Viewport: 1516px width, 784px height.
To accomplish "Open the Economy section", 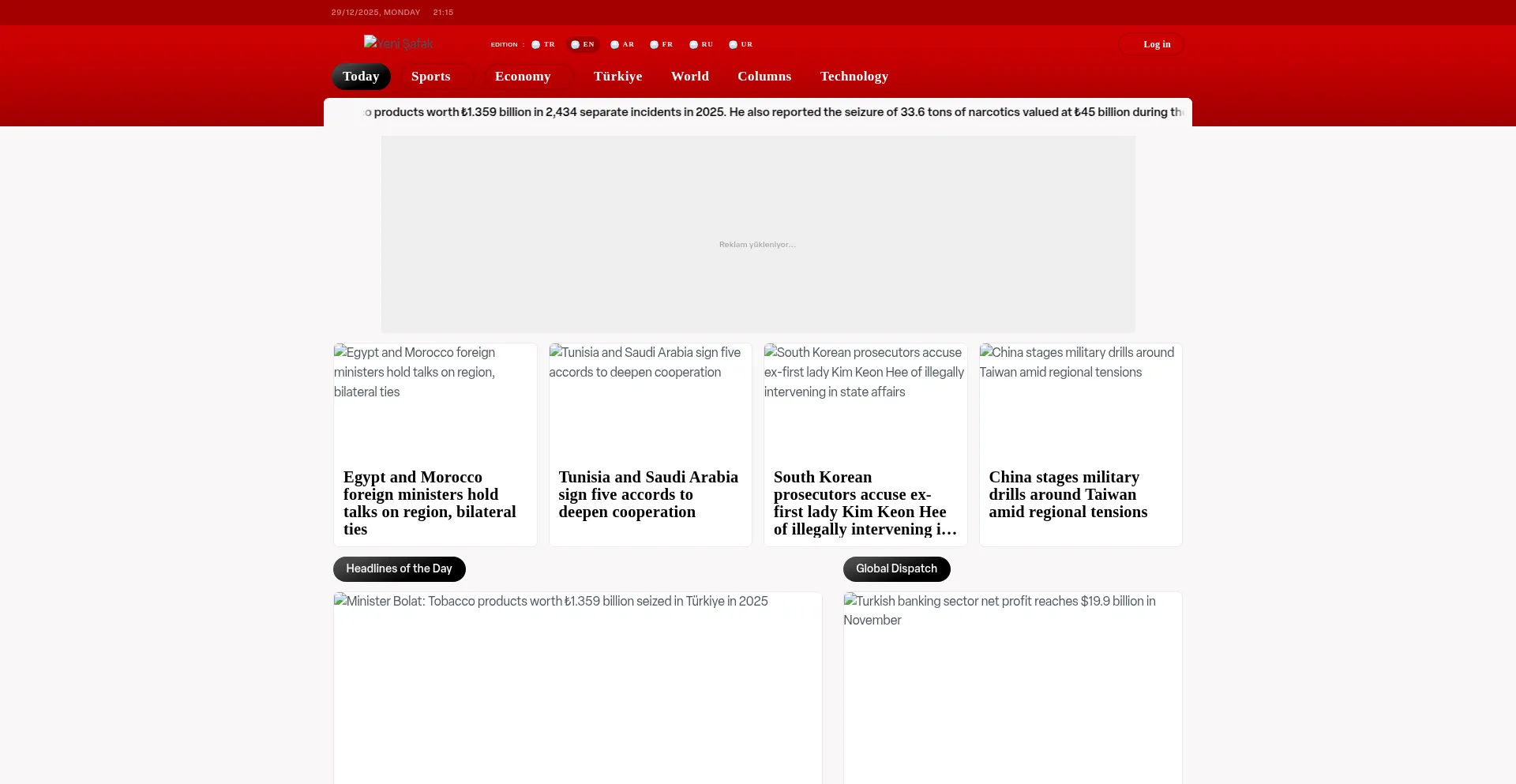I will coord(522,77).
